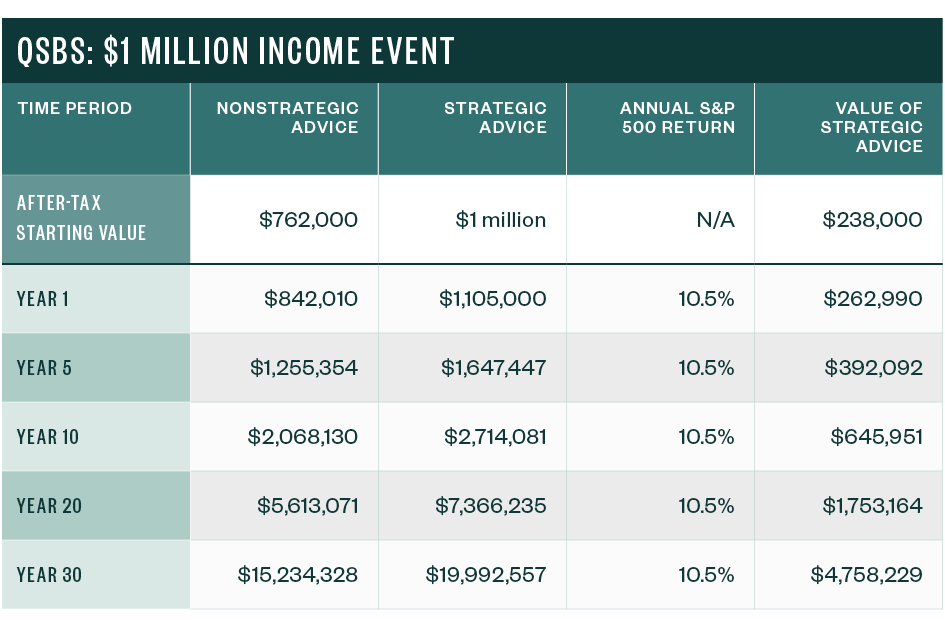Select the $2,068,130 Year 10 cell
945x620 pixels.
tap(303, 437)
